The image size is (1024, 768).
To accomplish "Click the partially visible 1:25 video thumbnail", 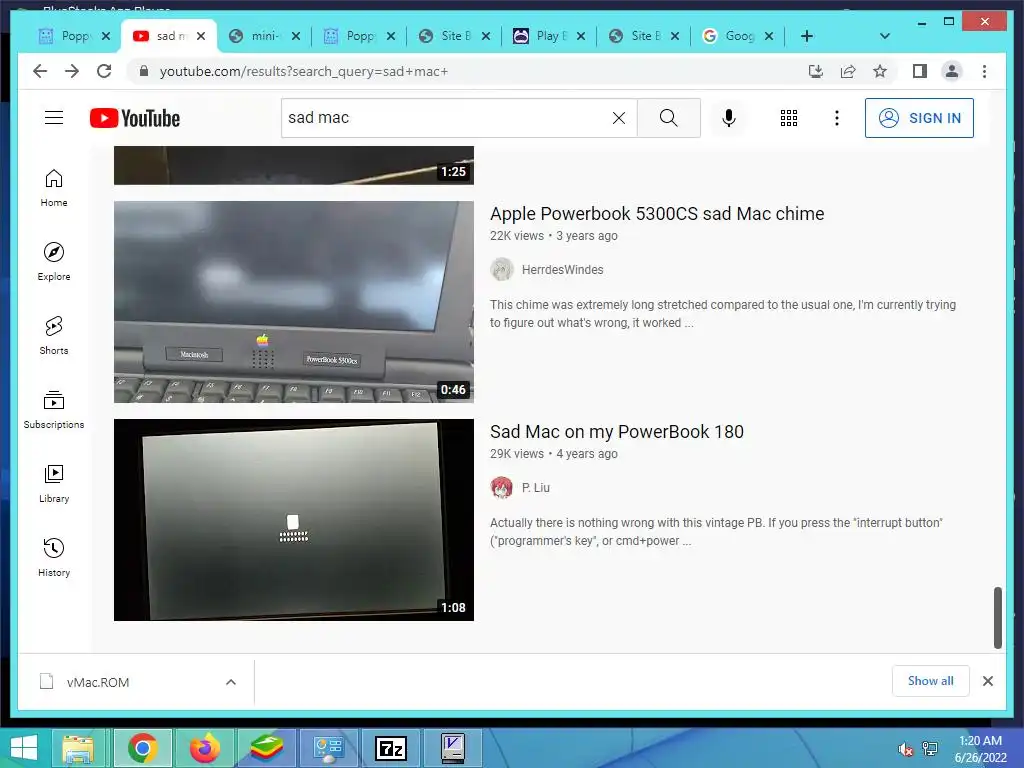I will 294,165.
